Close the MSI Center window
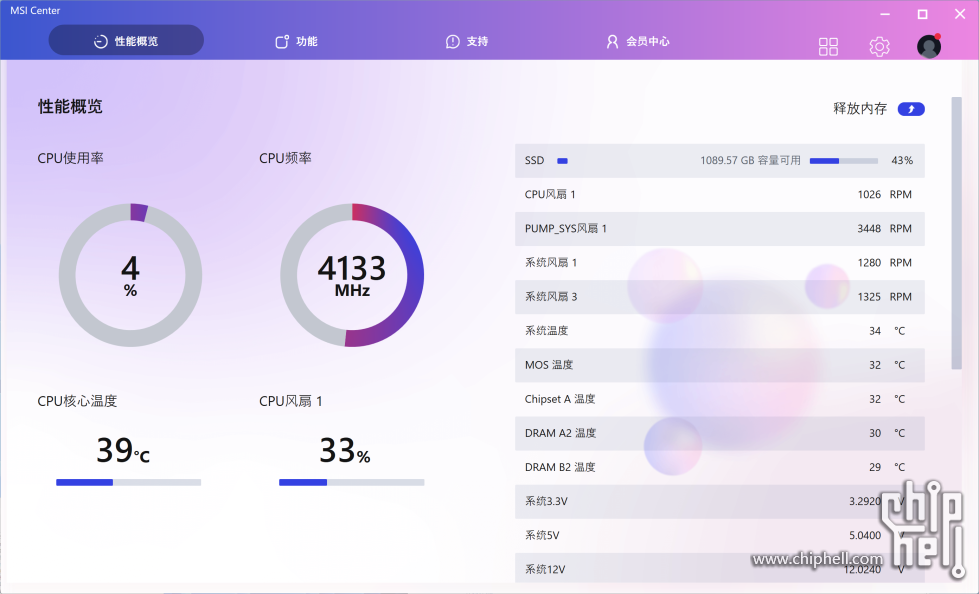979x594 pixels. tap(960, 14)
